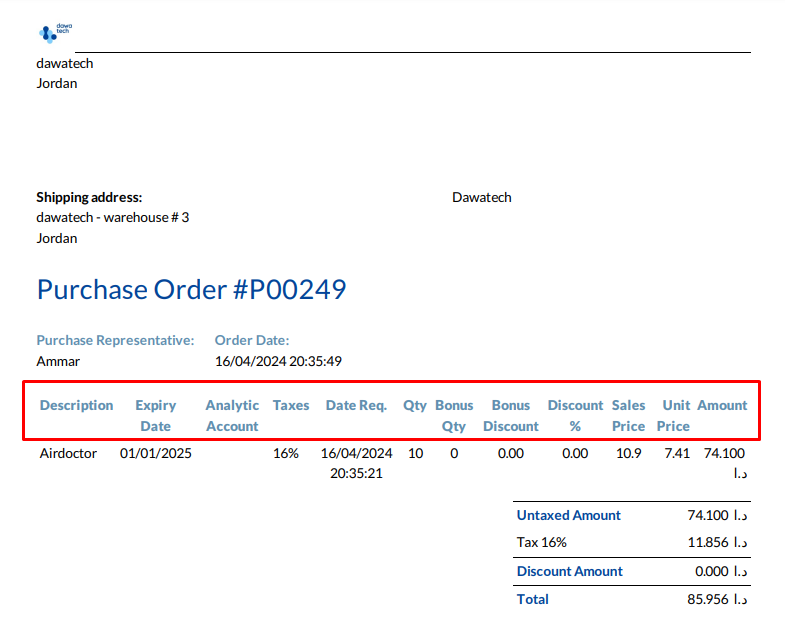Click 'Airdoctor' product description cell
Screen dimensions: 785x641
[x=68, y=453]
